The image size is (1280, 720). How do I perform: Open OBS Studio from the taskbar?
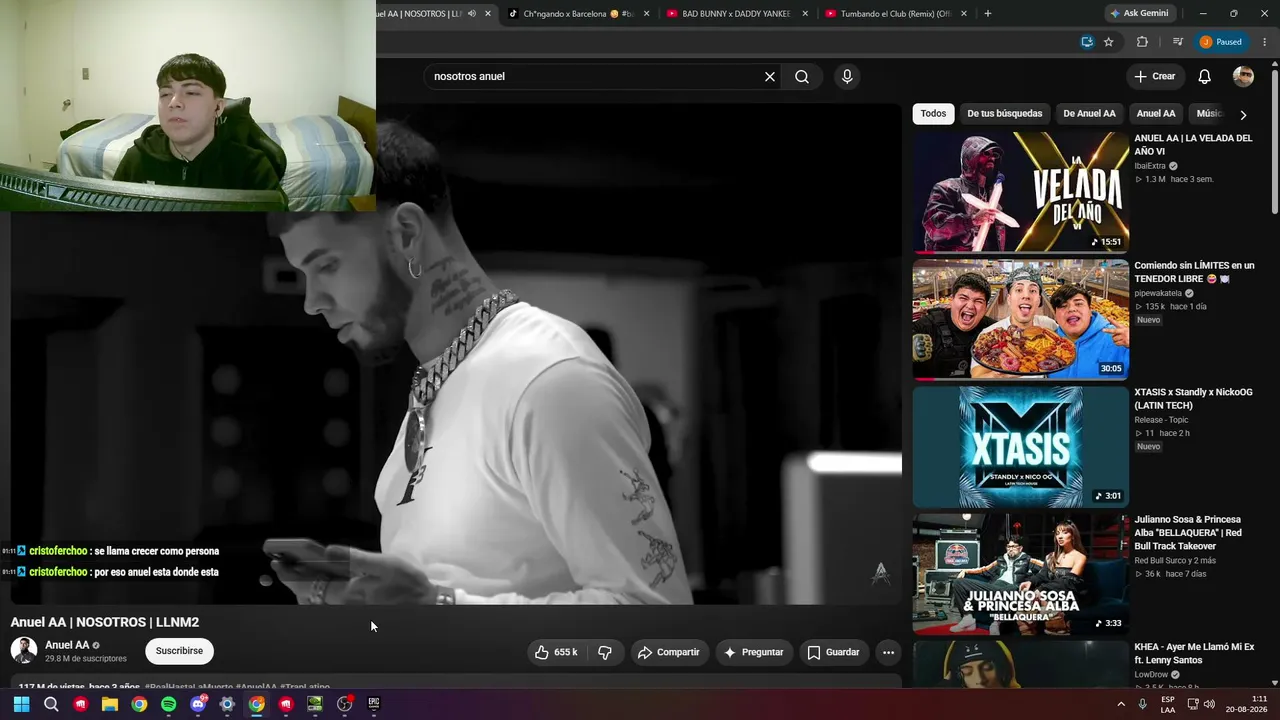(x=345, y=704)
